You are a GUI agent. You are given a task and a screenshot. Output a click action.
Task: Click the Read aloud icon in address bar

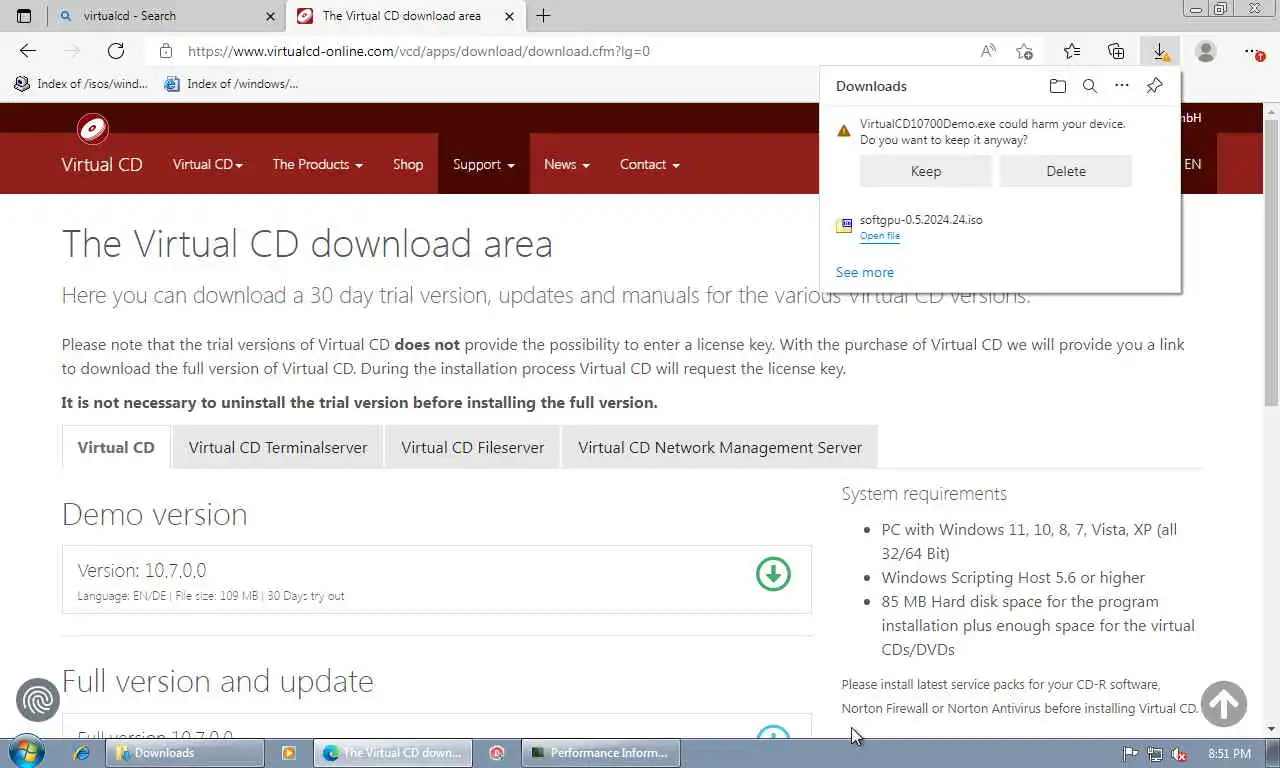click(988, 51)
